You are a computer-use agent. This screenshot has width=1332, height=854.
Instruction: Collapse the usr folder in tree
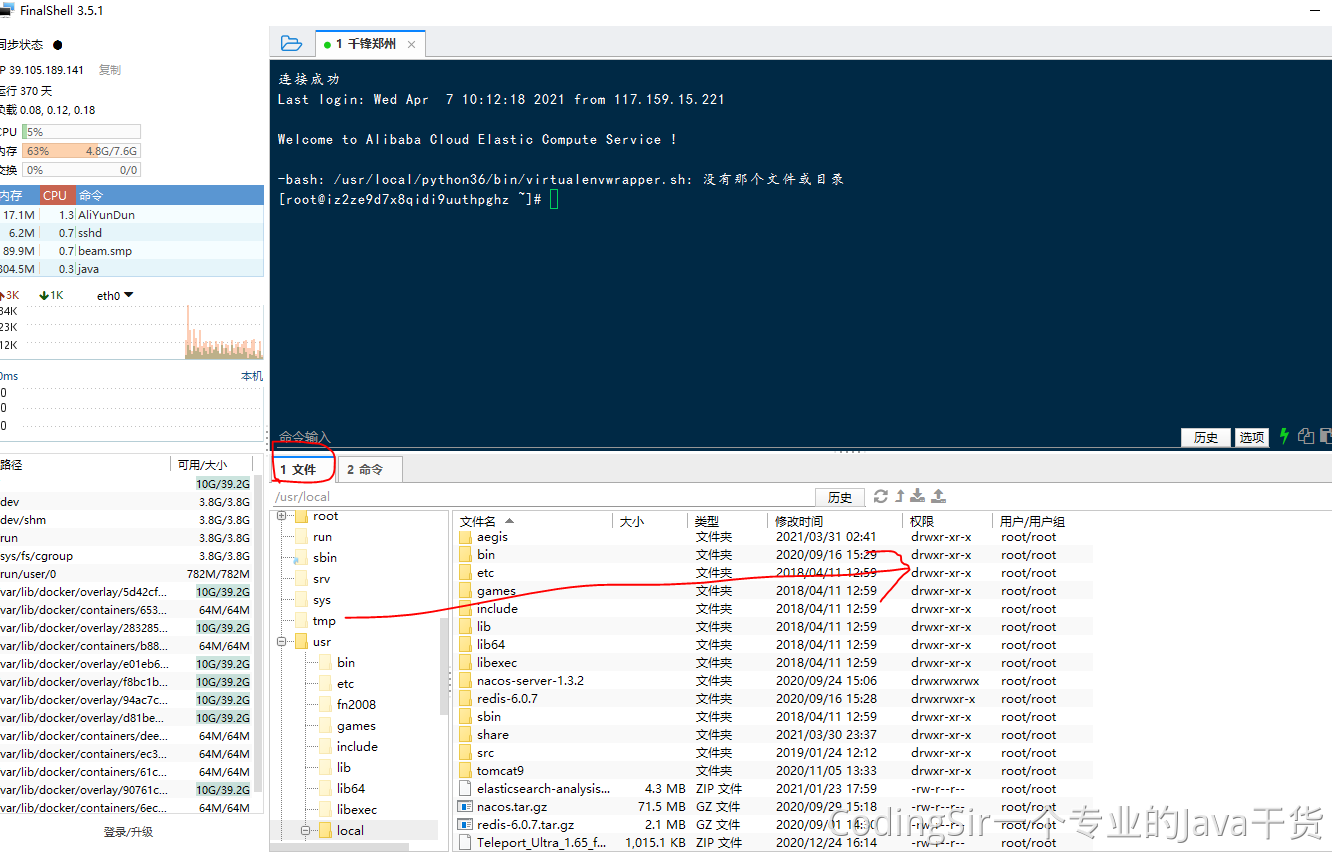[x=282, y=642]
